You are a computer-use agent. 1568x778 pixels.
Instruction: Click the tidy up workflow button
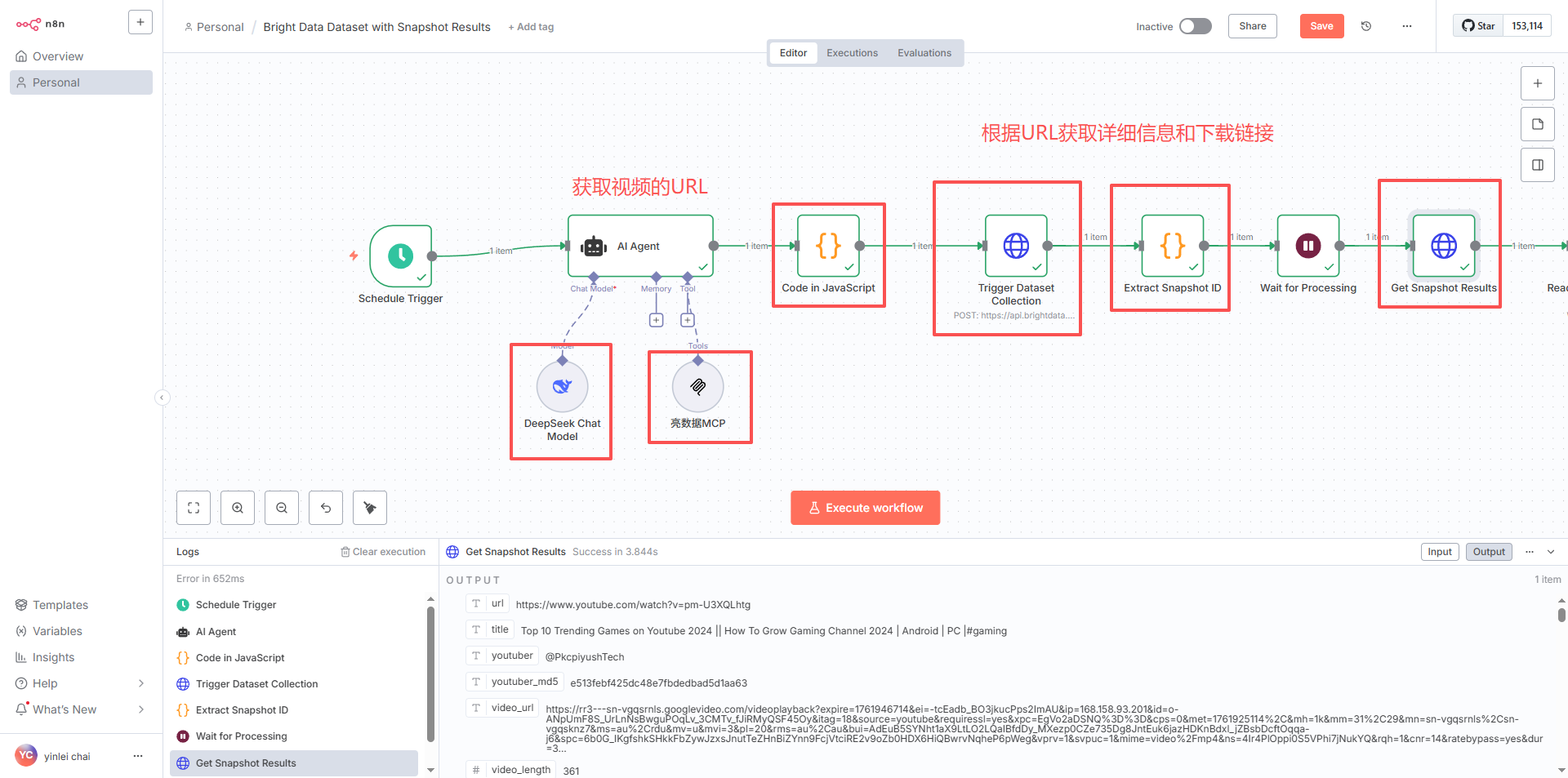pos(370,508)
